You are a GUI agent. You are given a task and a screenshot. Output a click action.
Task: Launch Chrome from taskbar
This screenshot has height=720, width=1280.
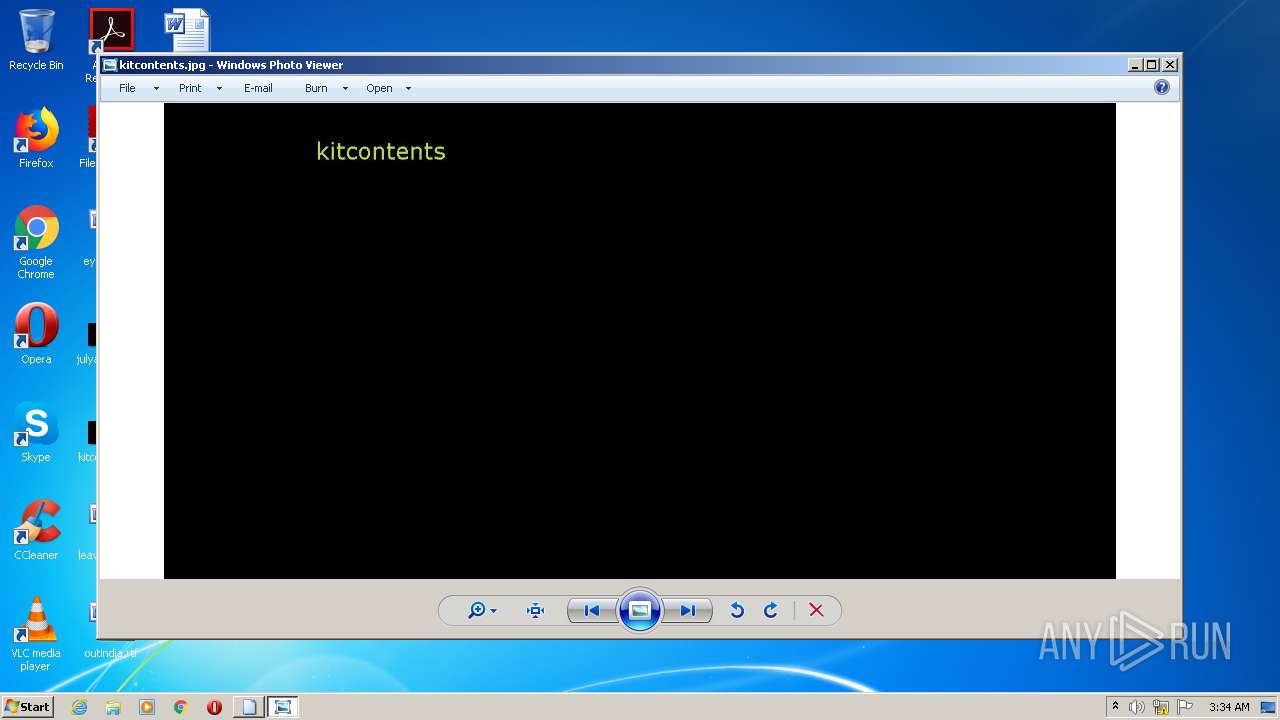point(181,707)
